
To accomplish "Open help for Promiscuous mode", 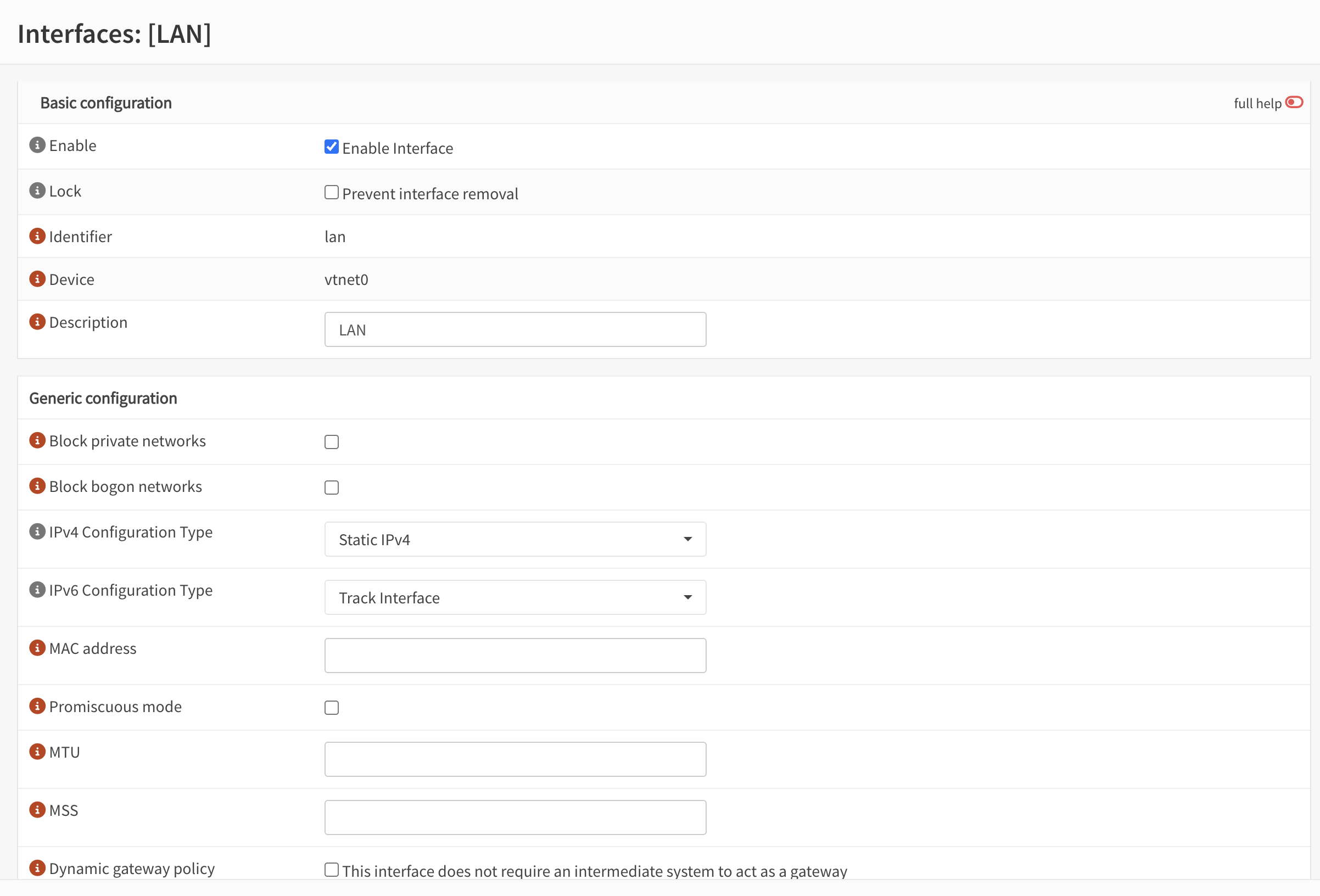I will (37, 706).
